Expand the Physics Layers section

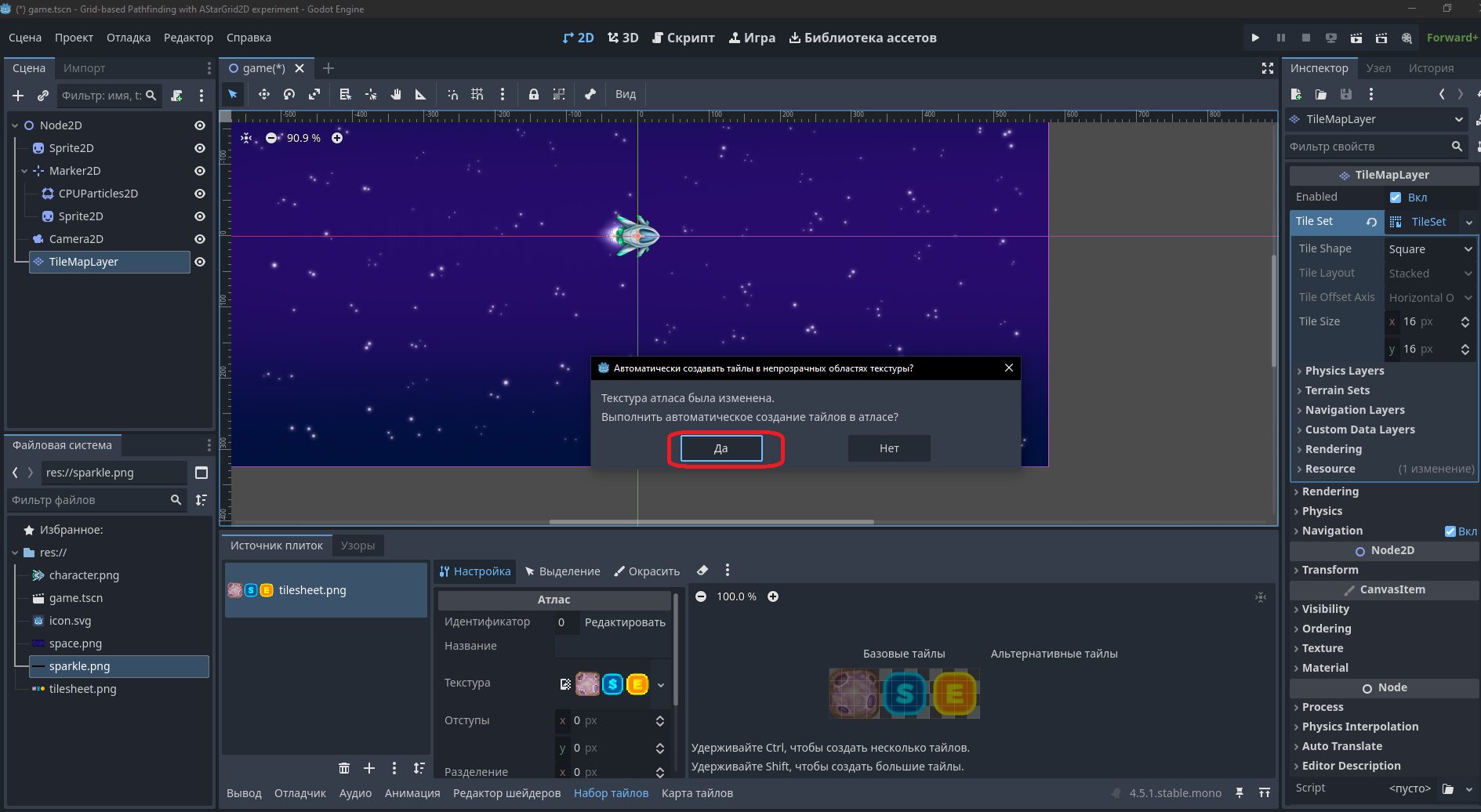point(1344,371)
